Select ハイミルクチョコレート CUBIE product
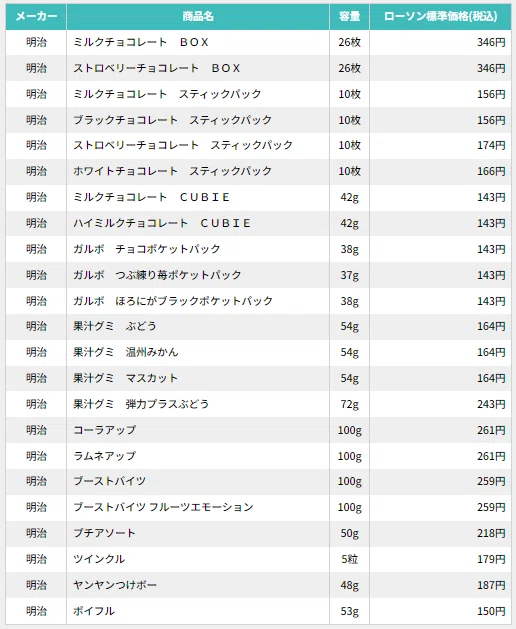The width and height of the screenshot is (516, 629). (x=162, y=223)
